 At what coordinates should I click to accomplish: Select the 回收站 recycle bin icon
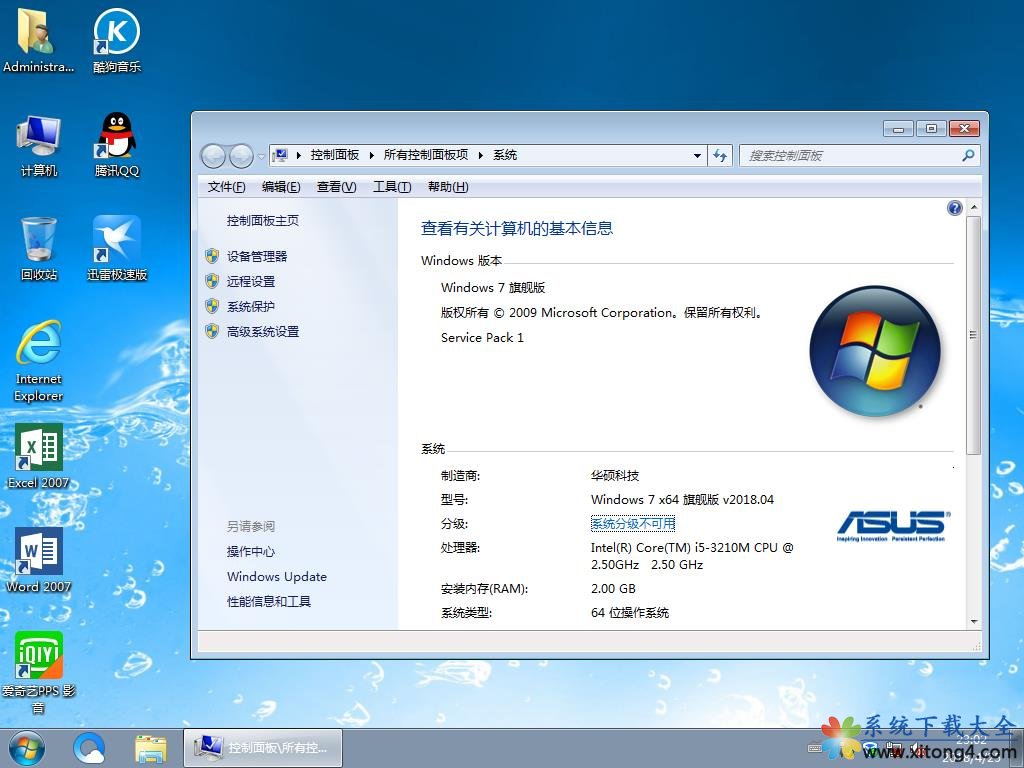[39, 249]
